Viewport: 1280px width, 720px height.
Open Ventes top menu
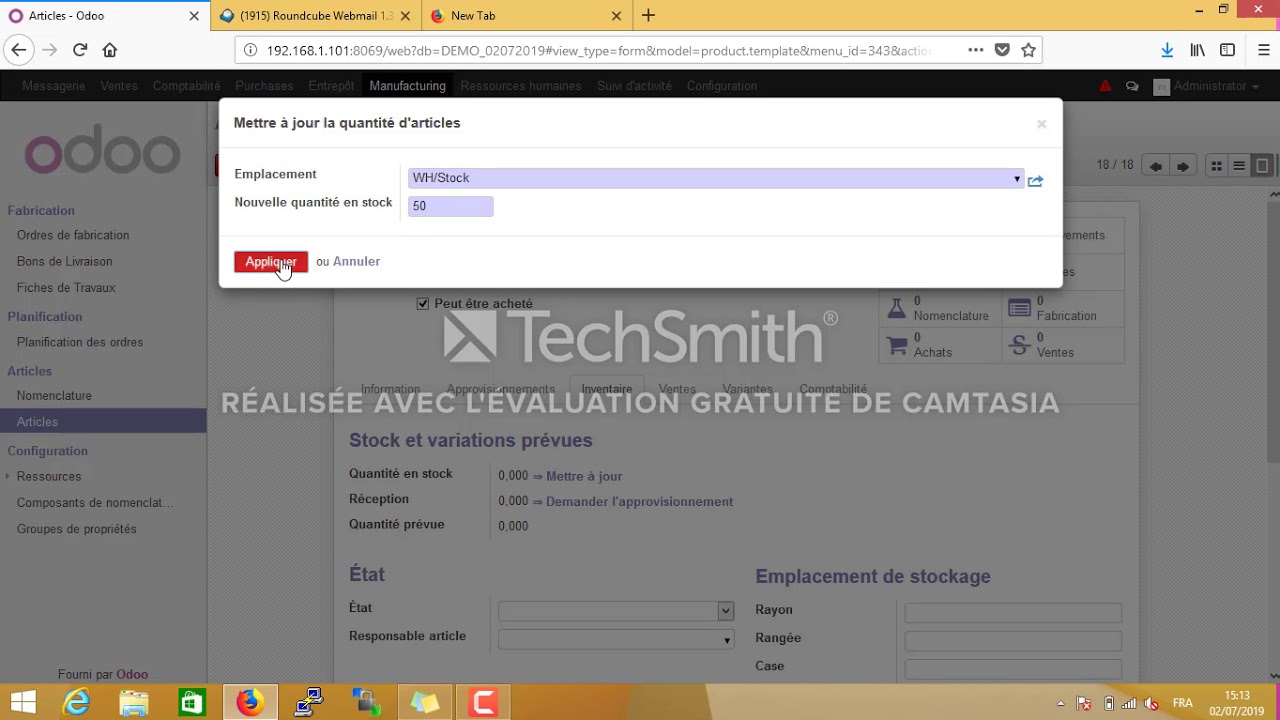click(119, 86)
